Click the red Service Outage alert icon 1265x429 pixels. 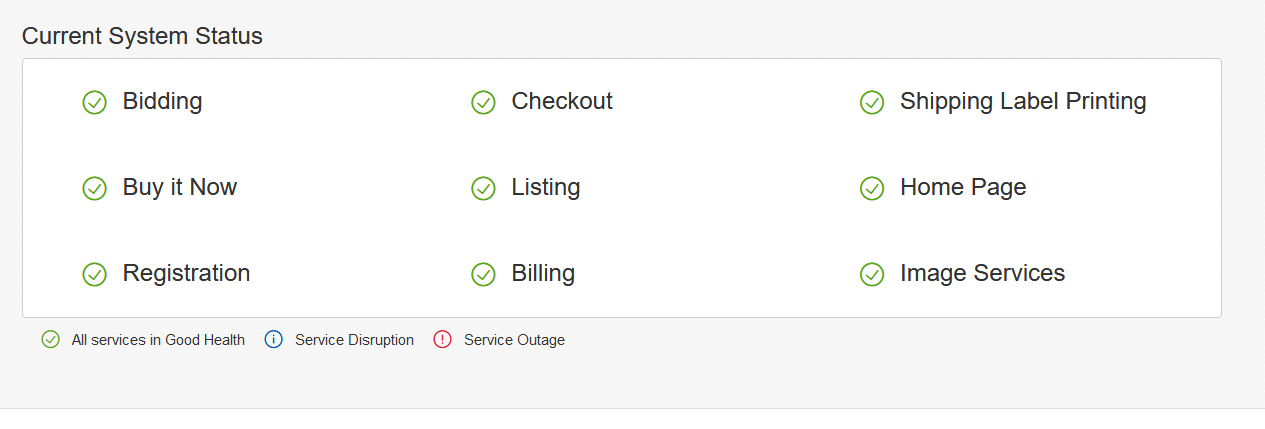tap(443, 340)
